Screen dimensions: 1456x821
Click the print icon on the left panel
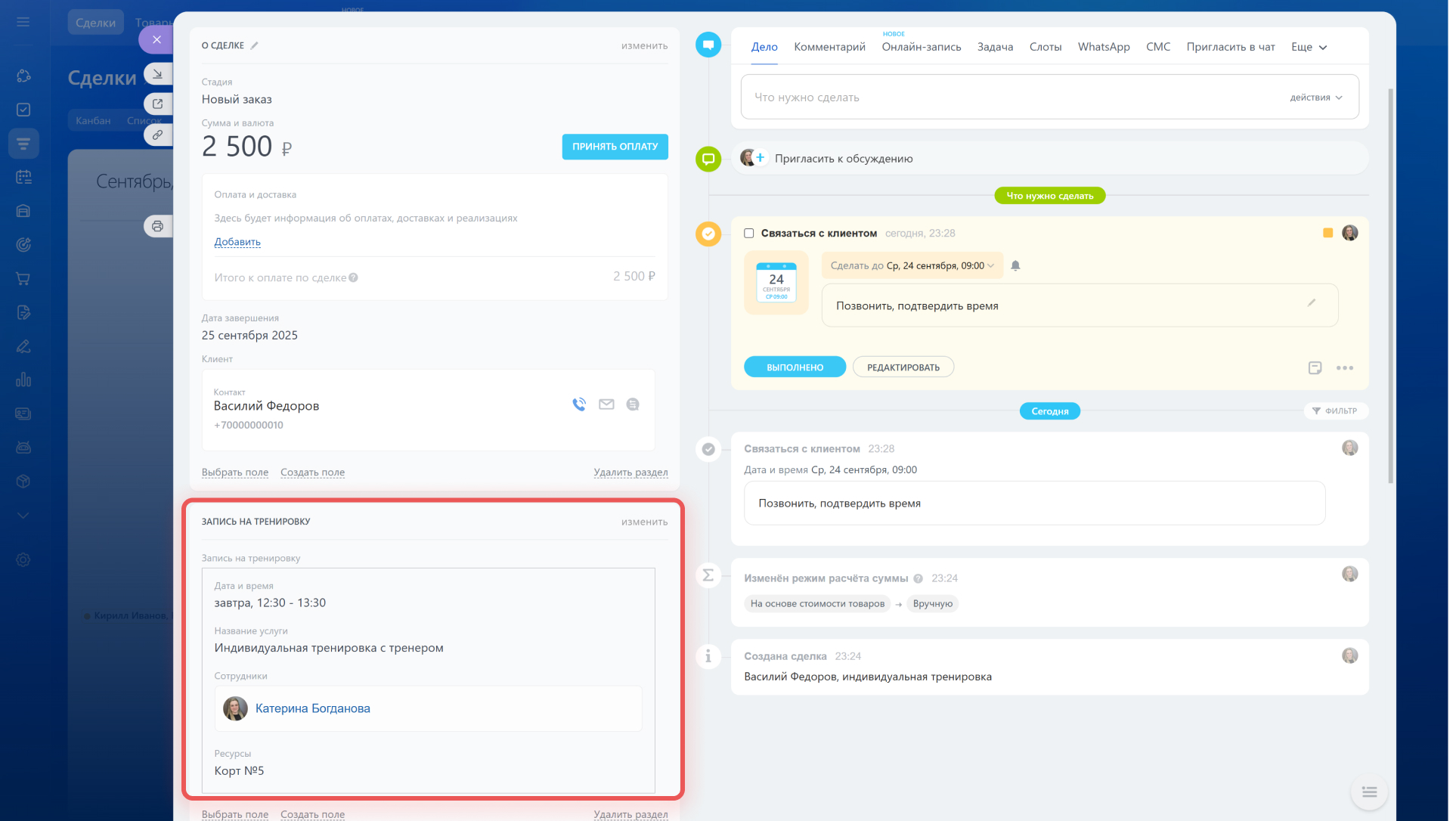[x=157, y=226]
